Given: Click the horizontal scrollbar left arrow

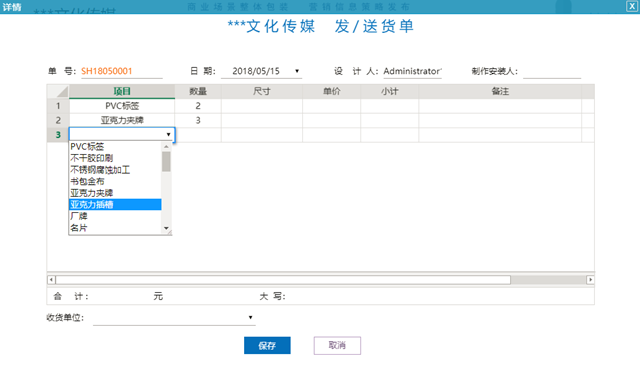Looking at the screenshot, I should tap(51, 280).
